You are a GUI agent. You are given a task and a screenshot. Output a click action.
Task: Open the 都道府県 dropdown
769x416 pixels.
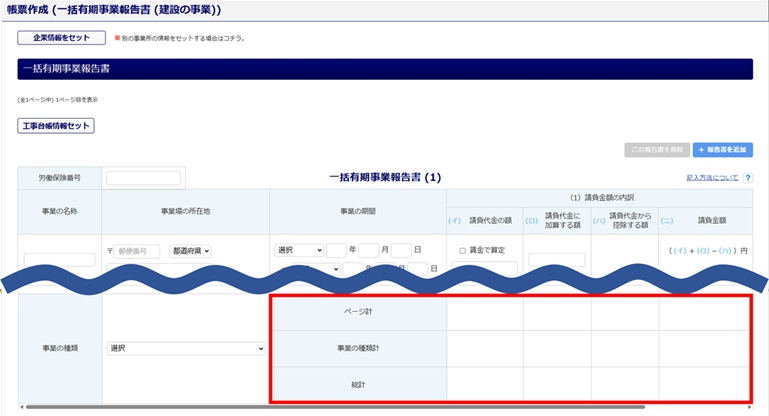tap(190, 251)
